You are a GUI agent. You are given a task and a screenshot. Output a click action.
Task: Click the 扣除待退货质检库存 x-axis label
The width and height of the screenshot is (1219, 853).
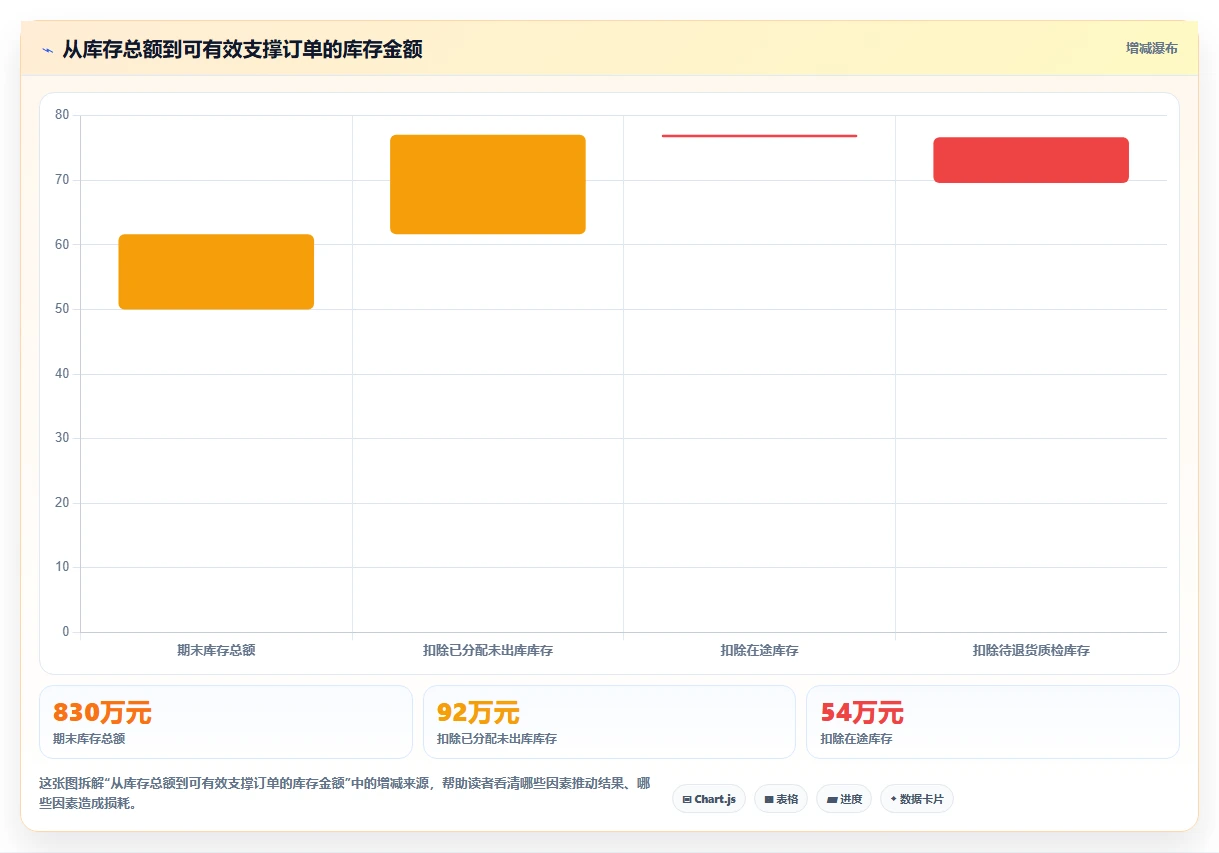point(1031,650)
